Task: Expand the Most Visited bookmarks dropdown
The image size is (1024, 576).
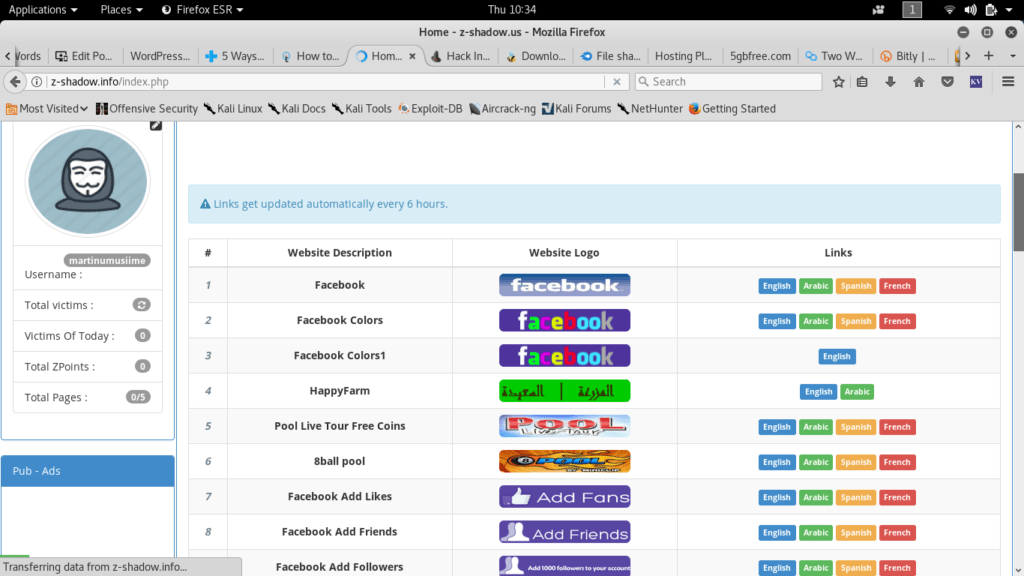Action: [47, 109]
